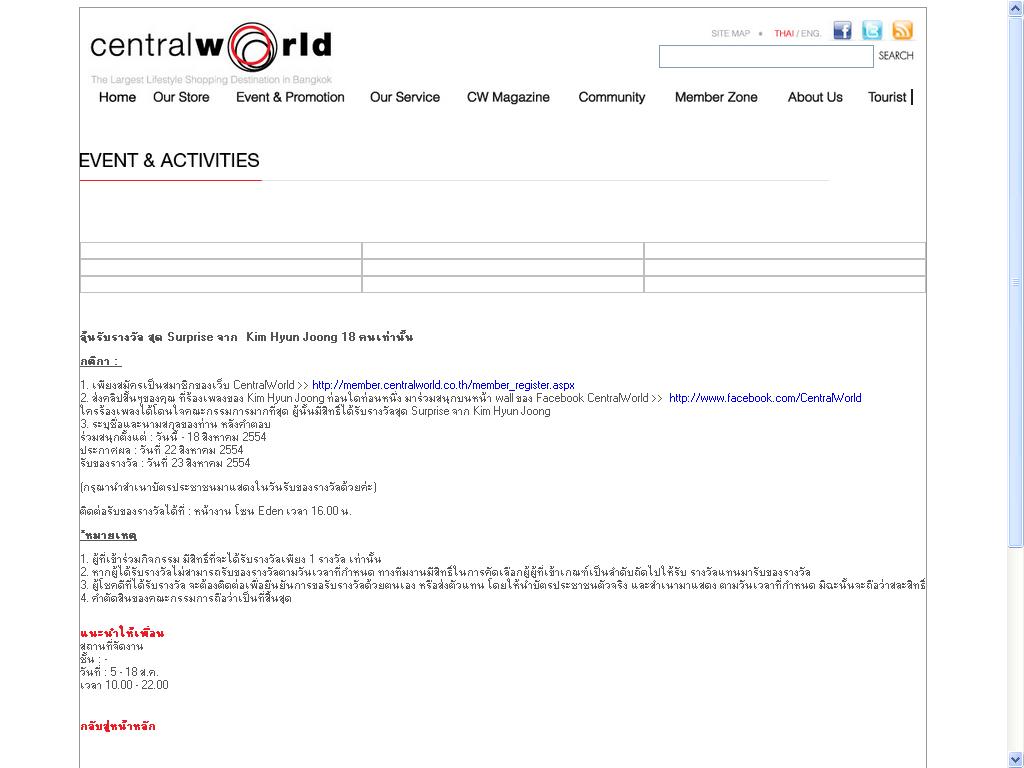Click the underlined *หมายเหตุ heading
The width and height of the screenshot is (1024, 768).
(108, 536)
